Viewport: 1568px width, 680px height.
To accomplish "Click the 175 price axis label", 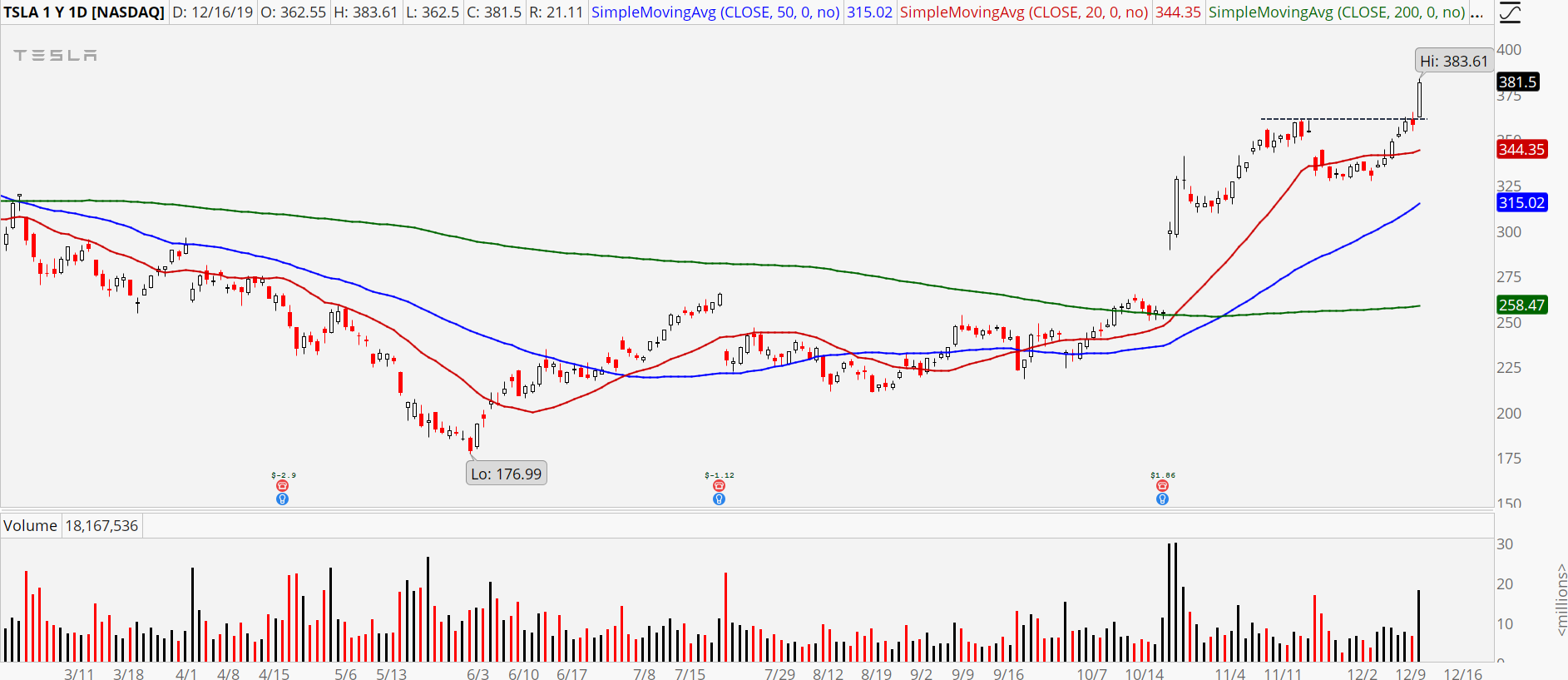I will pos(1509,459).
